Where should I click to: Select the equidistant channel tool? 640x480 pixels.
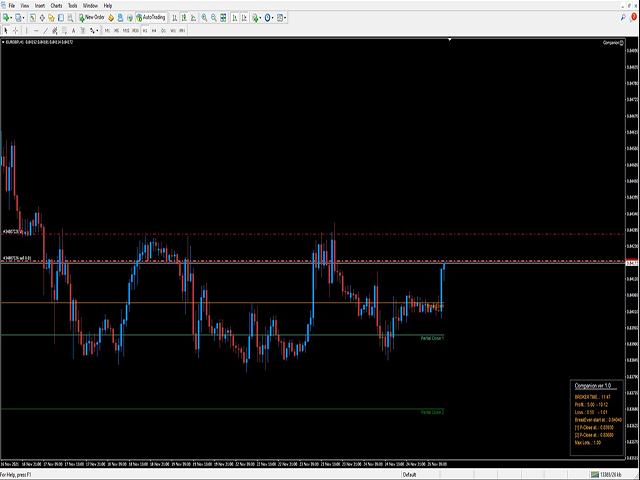(x=55, y=30)
